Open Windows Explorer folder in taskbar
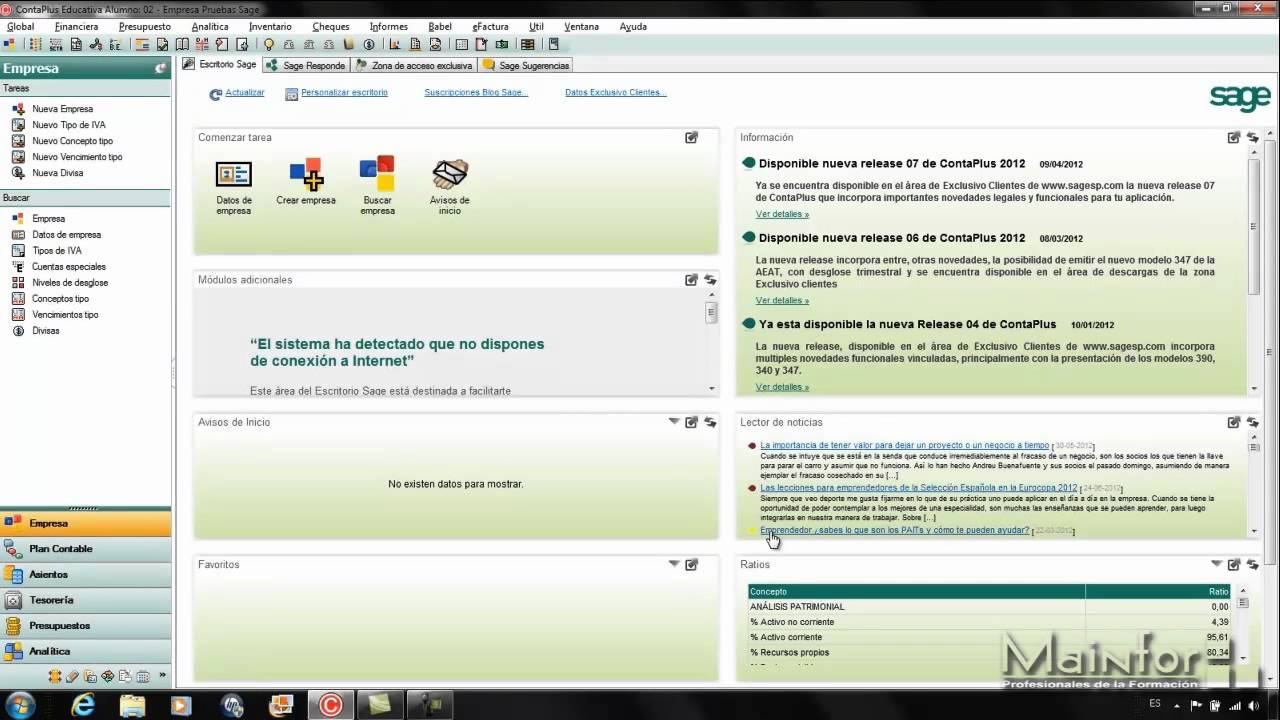Screen dimensions: 1280x720 coord(133,705)
